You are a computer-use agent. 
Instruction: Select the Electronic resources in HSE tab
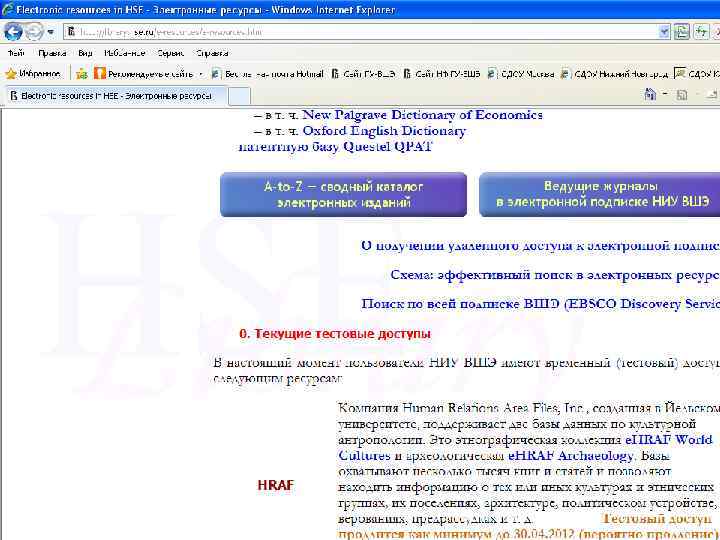tap(115, 96)
